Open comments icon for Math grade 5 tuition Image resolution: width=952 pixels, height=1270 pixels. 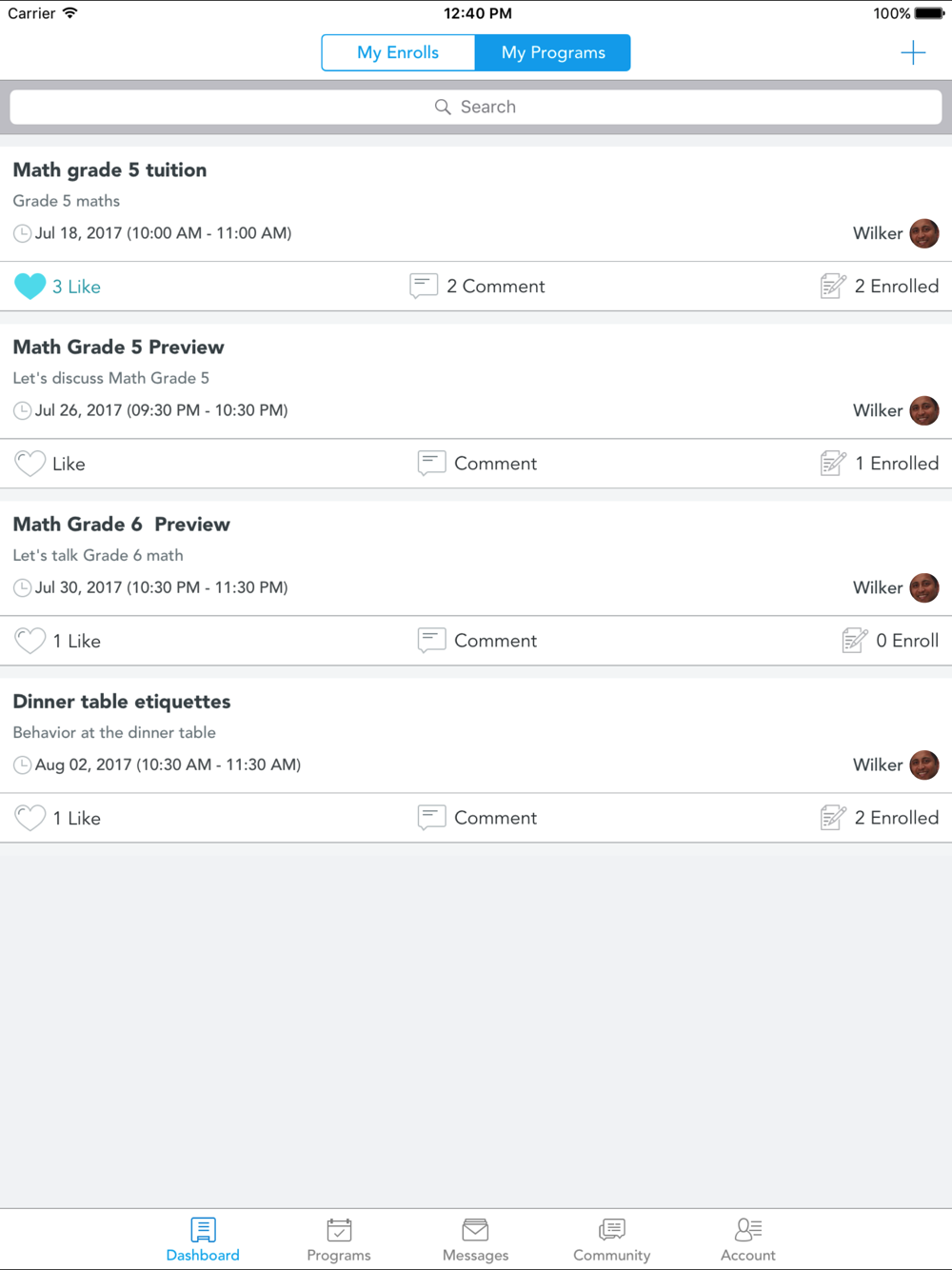(x=424, y=286)
